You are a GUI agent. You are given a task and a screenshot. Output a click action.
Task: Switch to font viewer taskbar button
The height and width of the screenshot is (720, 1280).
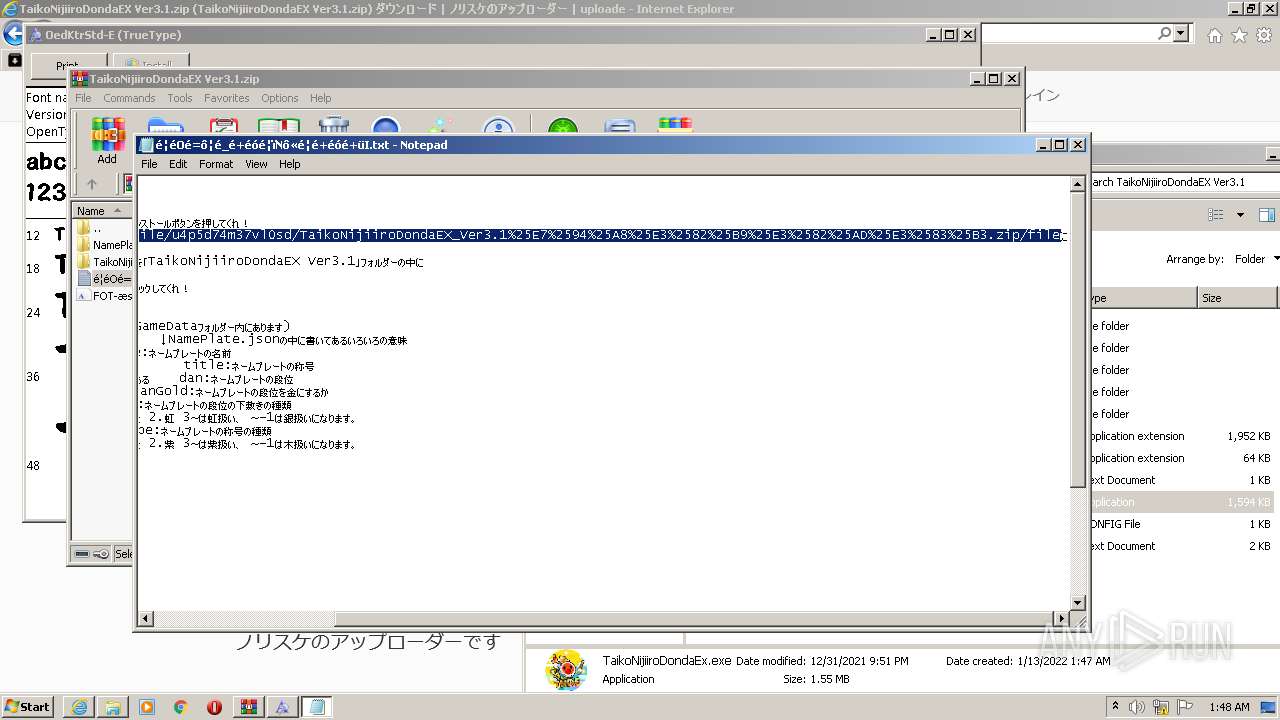pyautogui.click(x=283, y=707)
